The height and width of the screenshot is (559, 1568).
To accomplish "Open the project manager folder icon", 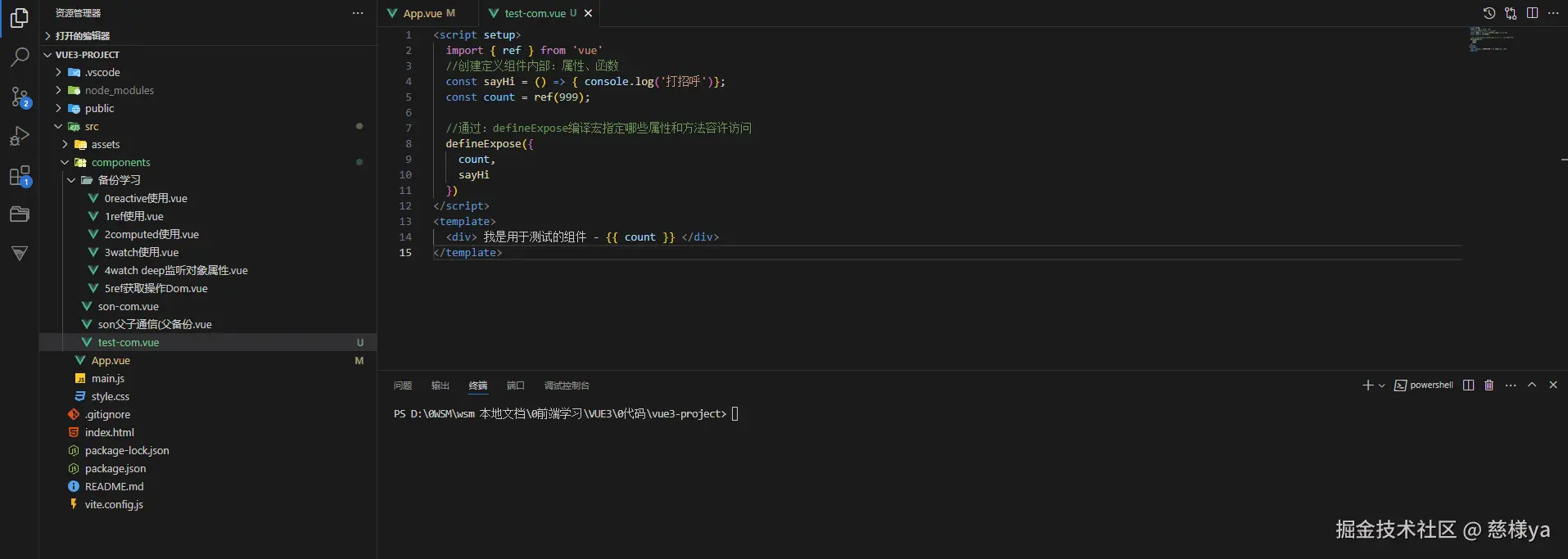I will [x=20, y=214].
